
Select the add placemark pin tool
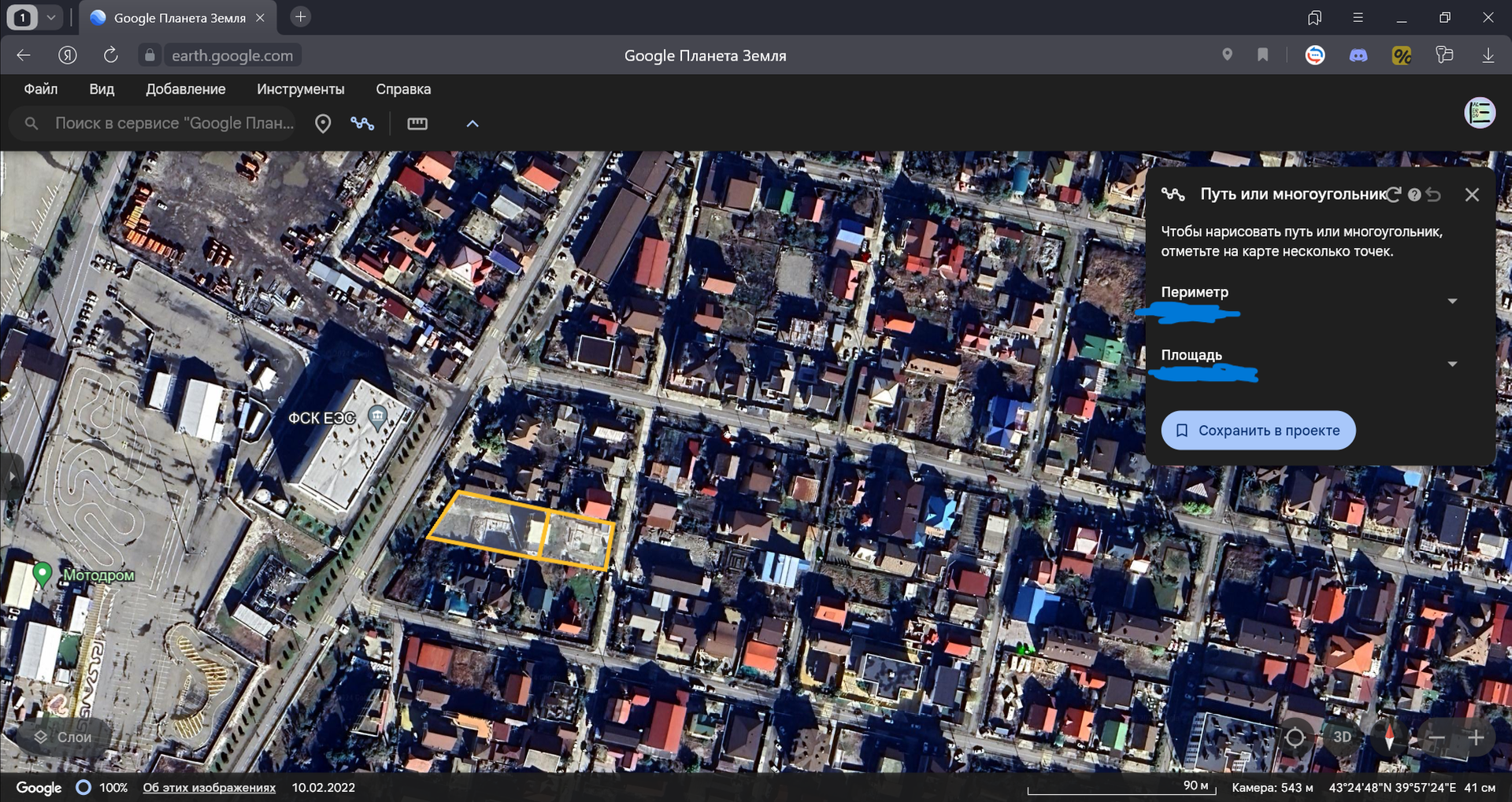323,124
